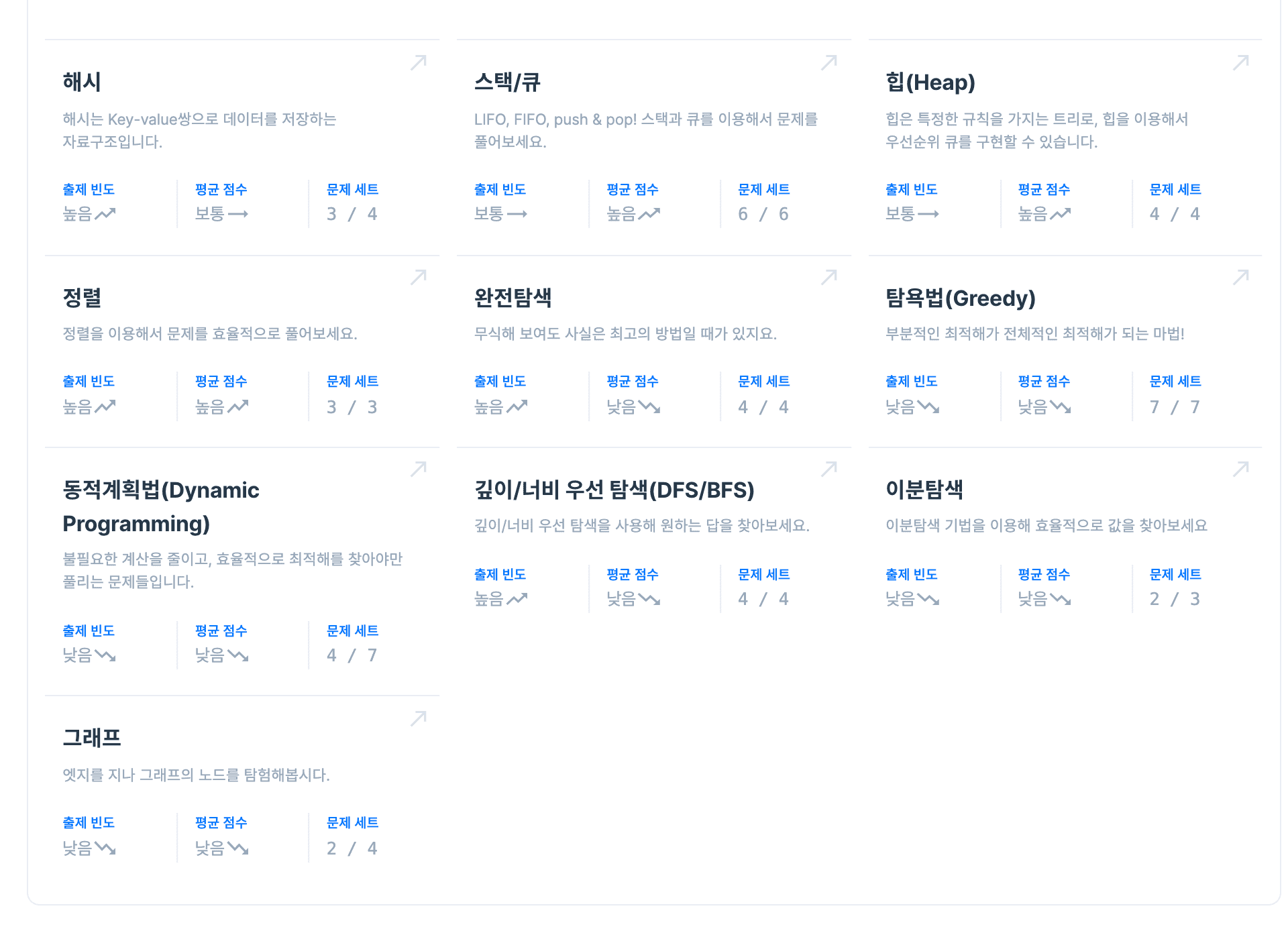The width and height of the screenshot is (1288, 935).
Task: Open the arrow icon on 힙(Heap) card
Action: (1241, 62)
